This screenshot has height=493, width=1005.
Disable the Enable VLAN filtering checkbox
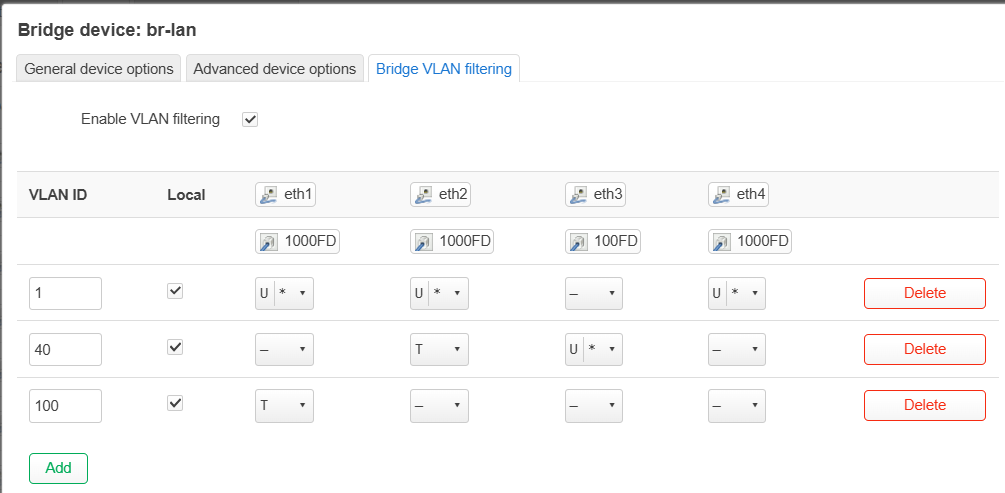pyautogui.click(x=250, y=120)
